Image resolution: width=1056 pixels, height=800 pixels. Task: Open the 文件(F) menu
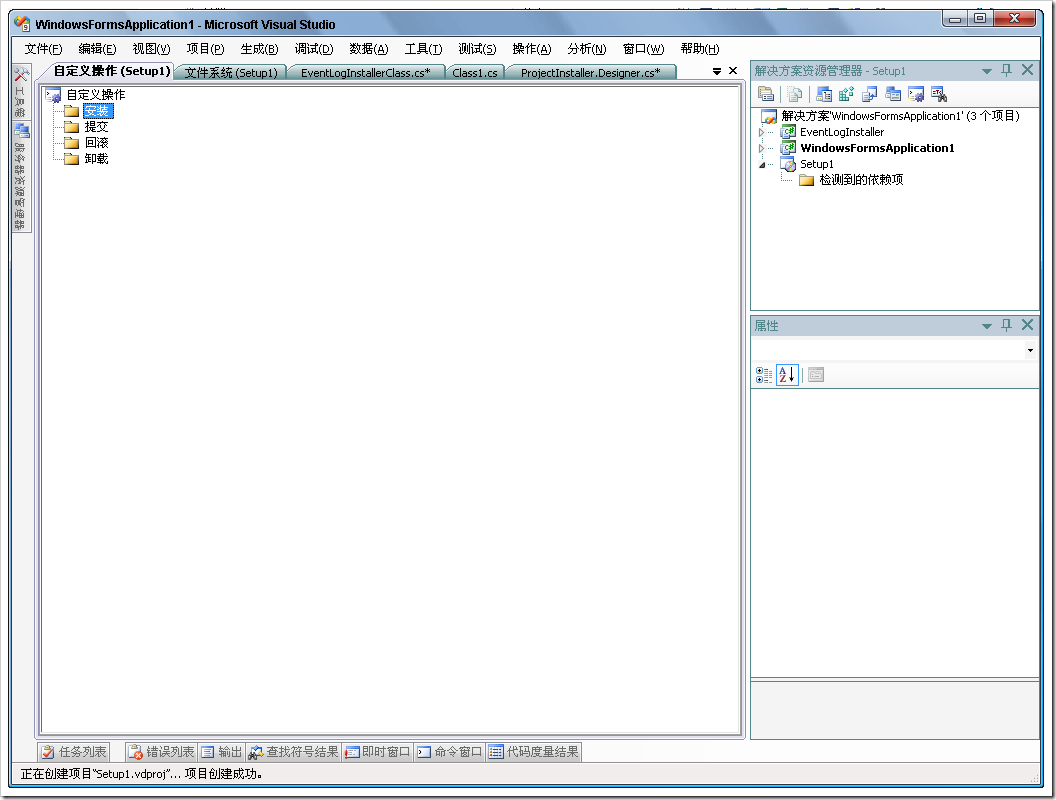point(44,48)
